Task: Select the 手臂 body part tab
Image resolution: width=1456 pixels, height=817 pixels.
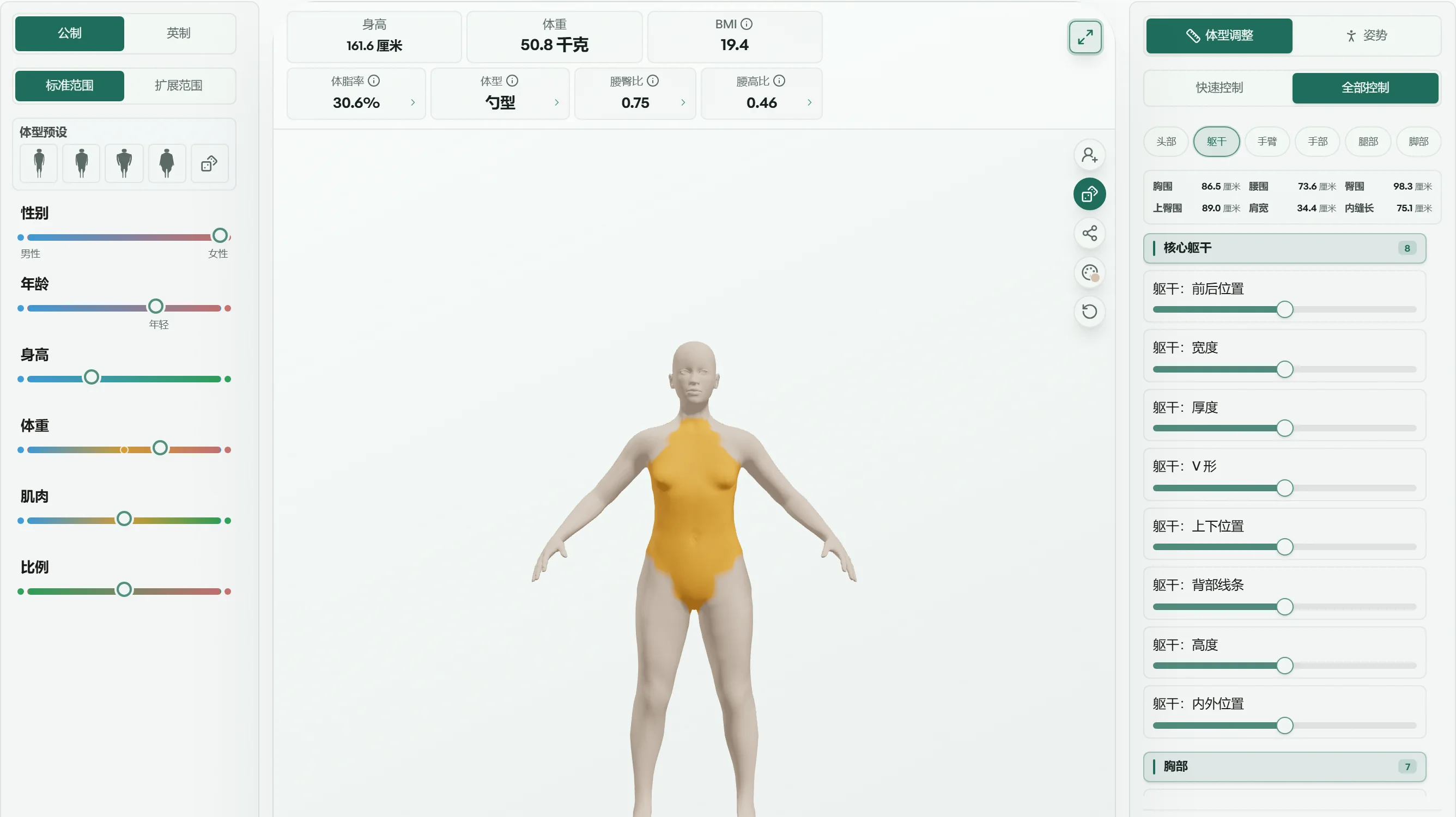Action: pos(1267,141)
